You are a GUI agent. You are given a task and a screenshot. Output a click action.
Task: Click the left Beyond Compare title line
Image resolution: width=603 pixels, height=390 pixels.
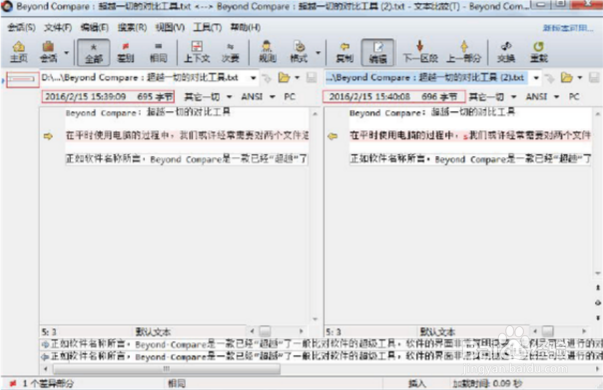click(148, 113)
